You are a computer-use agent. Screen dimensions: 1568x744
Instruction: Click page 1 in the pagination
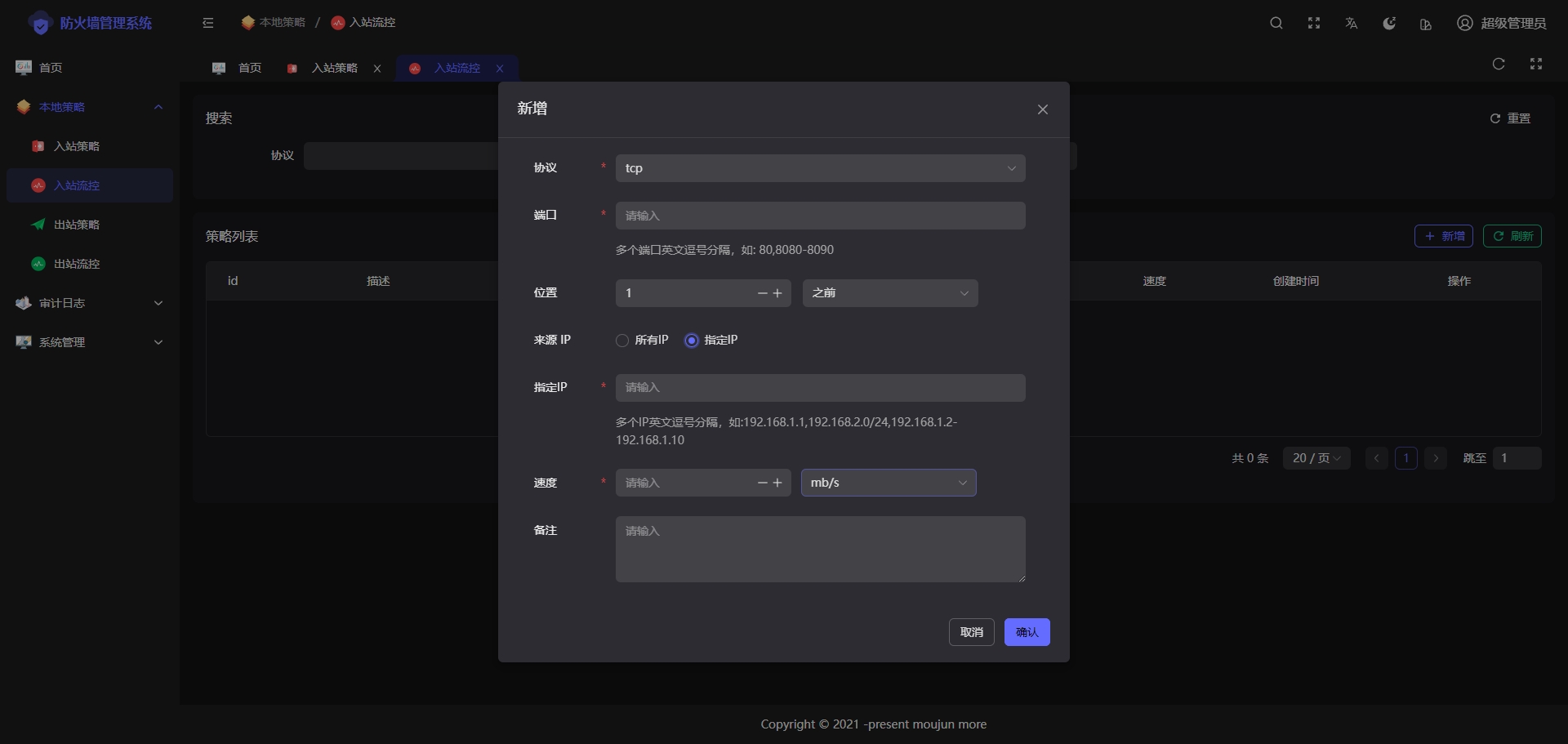point(1406,458)
